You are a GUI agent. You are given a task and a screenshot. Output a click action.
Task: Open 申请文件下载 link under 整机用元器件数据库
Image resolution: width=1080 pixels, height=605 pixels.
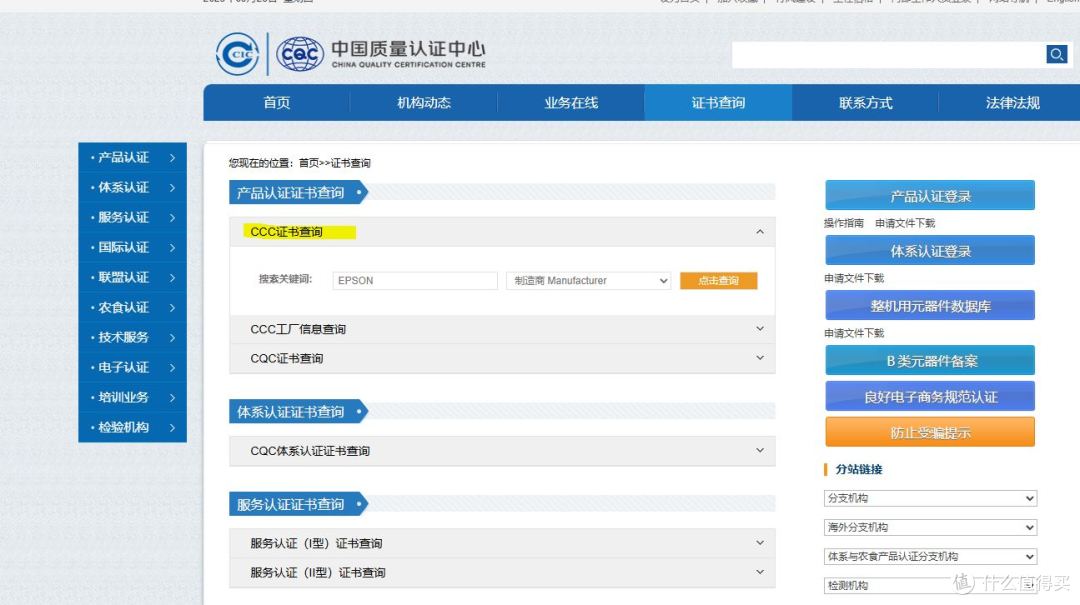pyautogui.click(x=854, y=334)
